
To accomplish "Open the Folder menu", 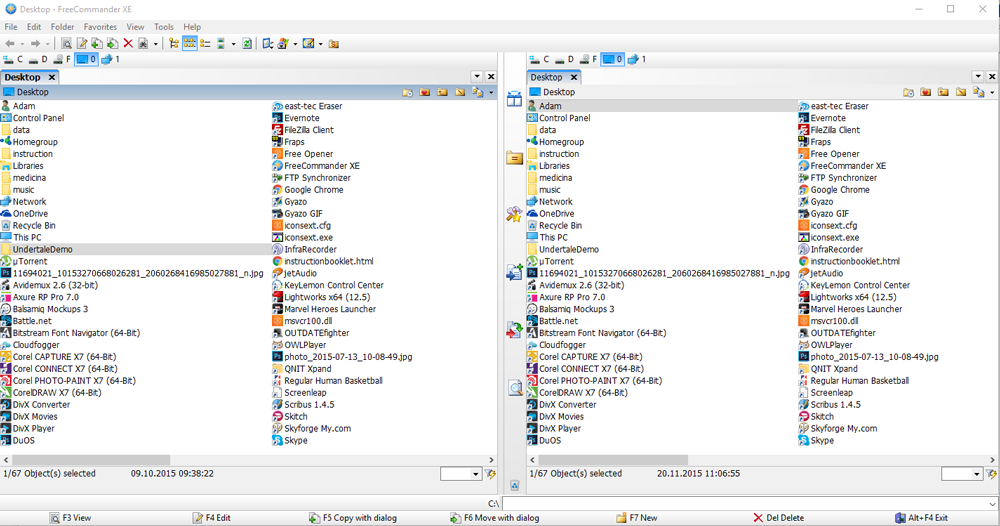I will coord(62,27).
